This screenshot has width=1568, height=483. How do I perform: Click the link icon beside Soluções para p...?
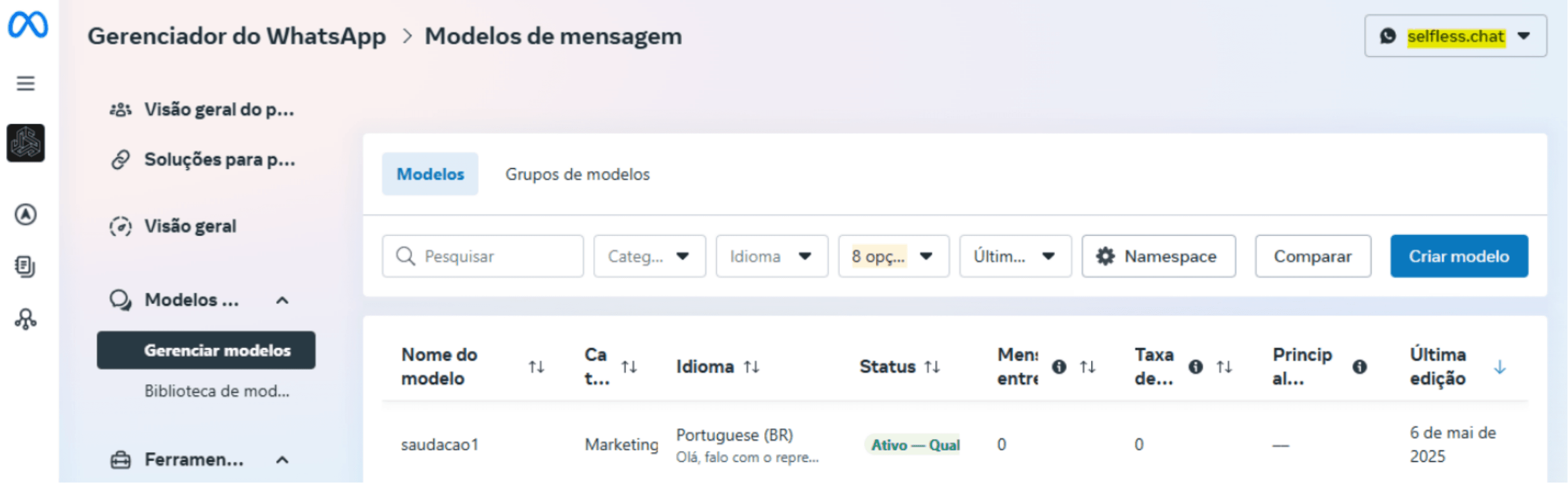pos(120,160)
